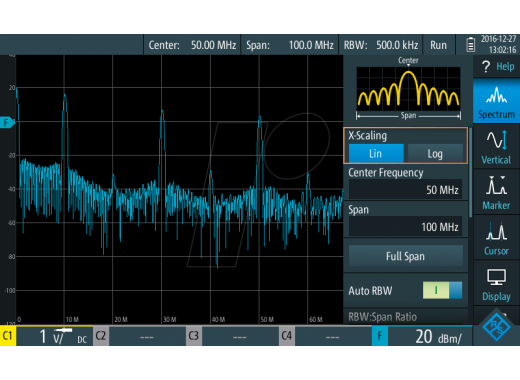Click the 30 M frequency axis label

pos(170,319)
